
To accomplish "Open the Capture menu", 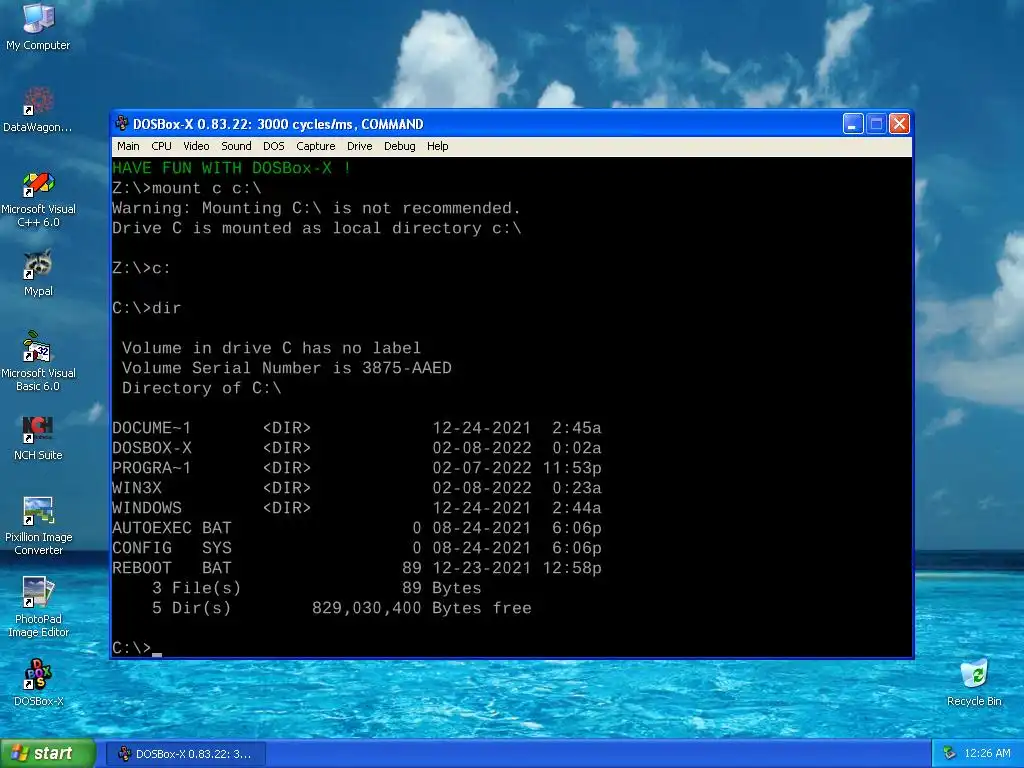I will point(315,146).
